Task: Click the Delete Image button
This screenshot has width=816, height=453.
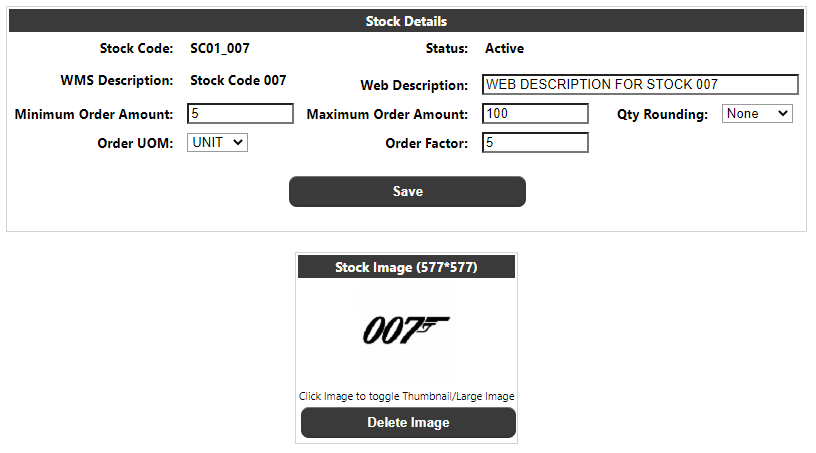Action: click(x=408, y=422)
